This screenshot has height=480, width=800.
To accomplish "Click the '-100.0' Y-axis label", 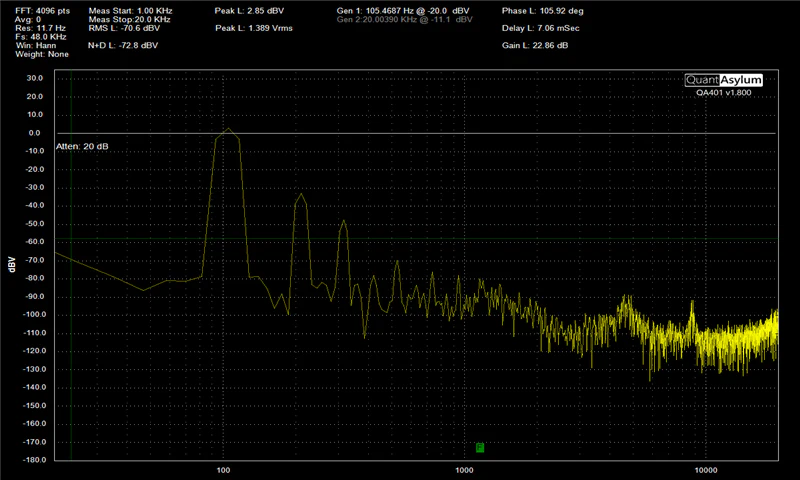I will [x=34, y=314].
